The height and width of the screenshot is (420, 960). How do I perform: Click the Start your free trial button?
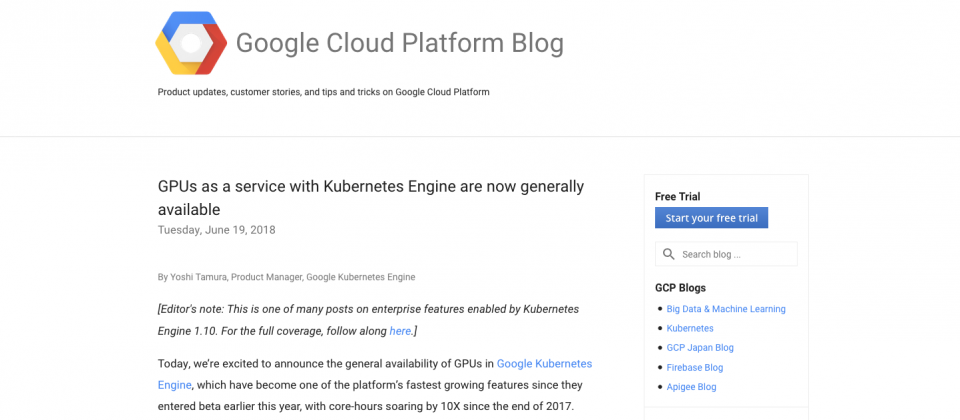click(x=711, y=218)
